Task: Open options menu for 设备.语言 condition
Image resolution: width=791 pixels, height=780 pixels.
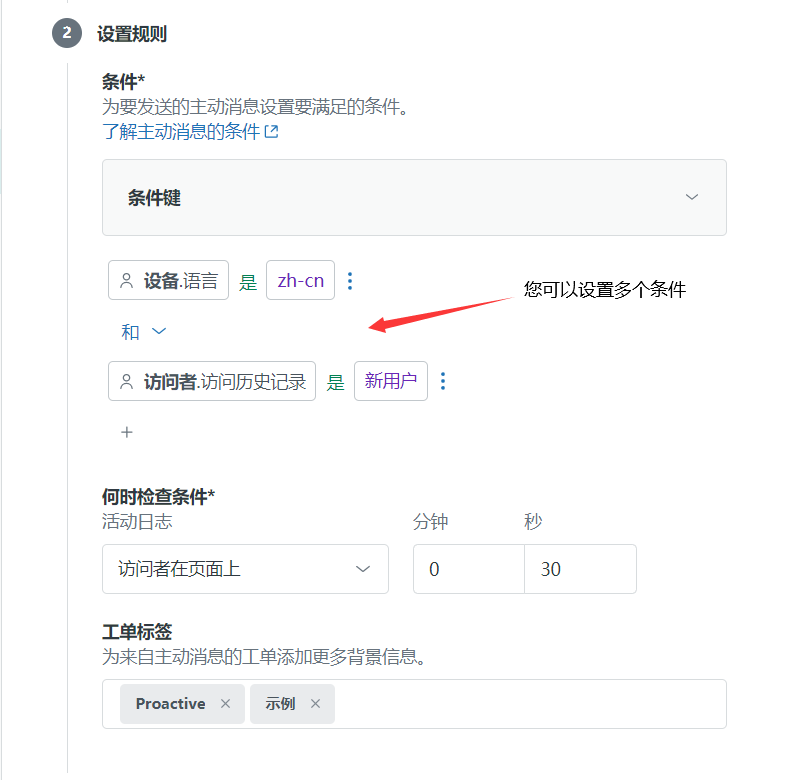Action: tap(350, 281)
